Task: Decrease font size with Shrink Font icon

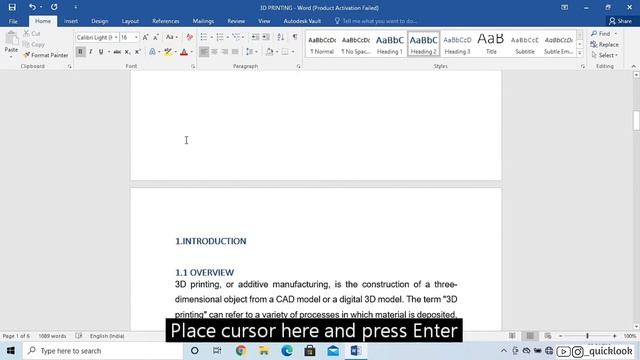Action: tap(156, 37)
